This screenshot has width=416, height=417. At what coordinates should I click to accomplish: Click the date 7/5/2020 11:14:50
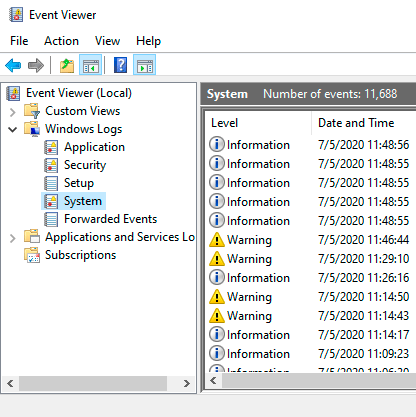tap(363, 297)
